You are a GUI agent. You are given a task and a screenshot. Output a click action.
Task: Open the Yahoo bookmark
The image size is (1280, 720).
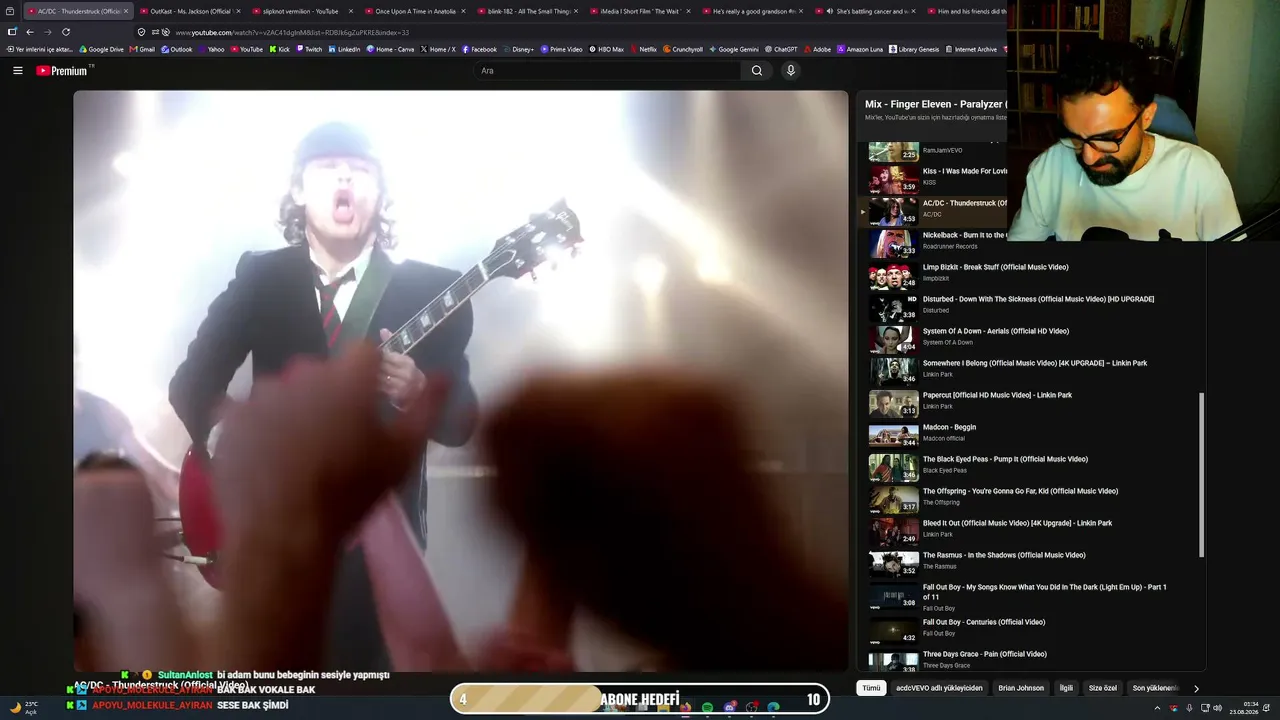[211, 49]
